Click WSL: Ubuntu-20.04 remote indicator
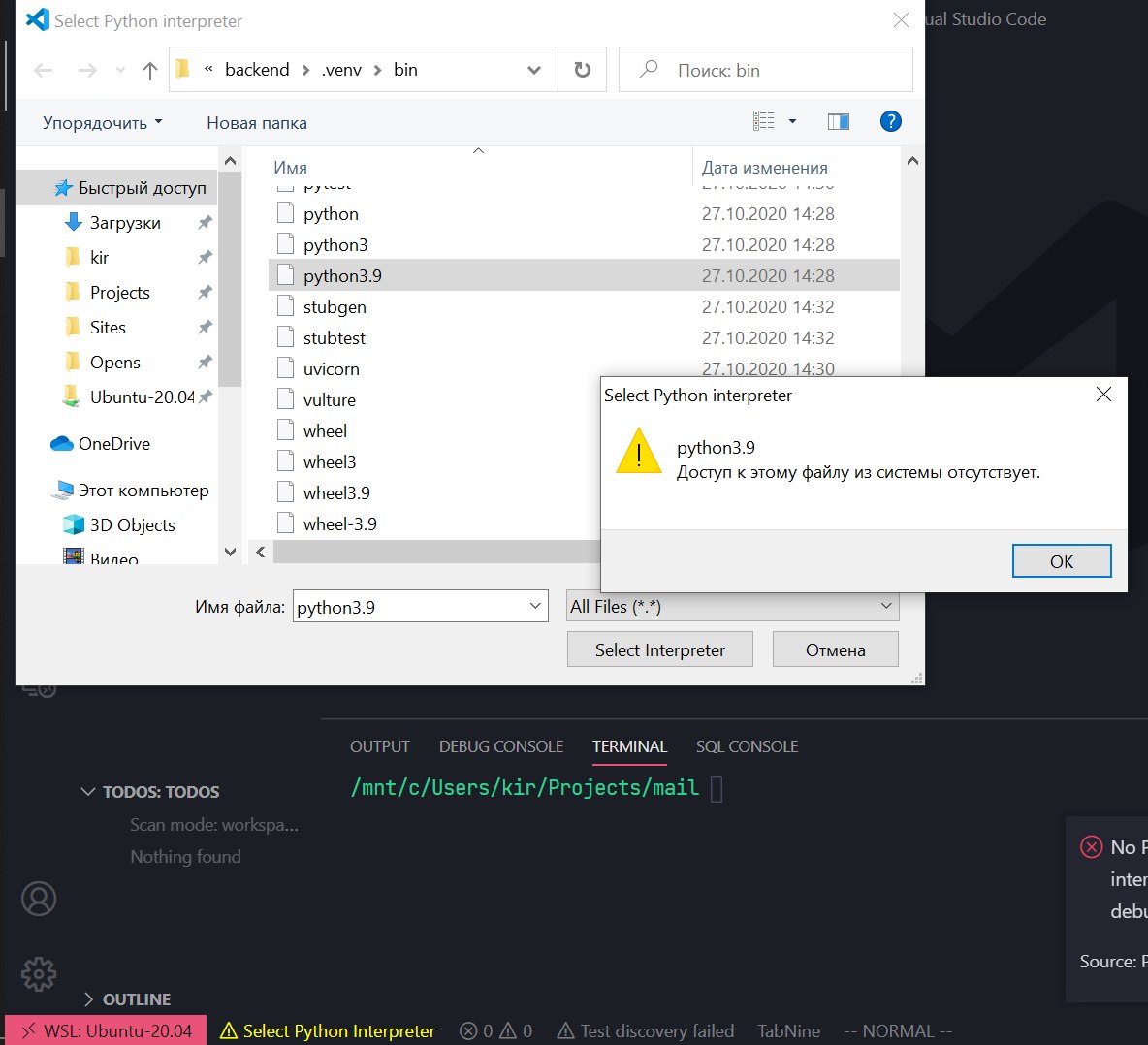This screenshot has width=1148, height=1045. coord(106,1030)
